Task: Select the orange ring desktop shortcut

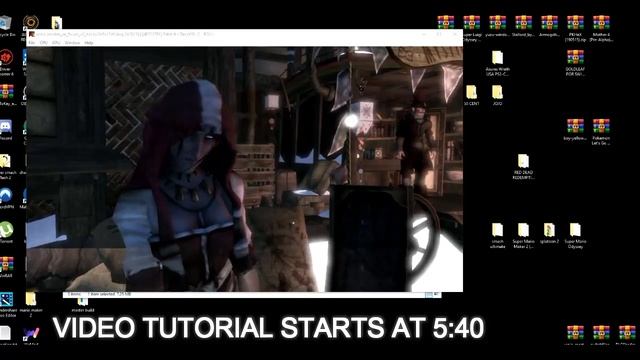Action: click(x=31, y=22)
